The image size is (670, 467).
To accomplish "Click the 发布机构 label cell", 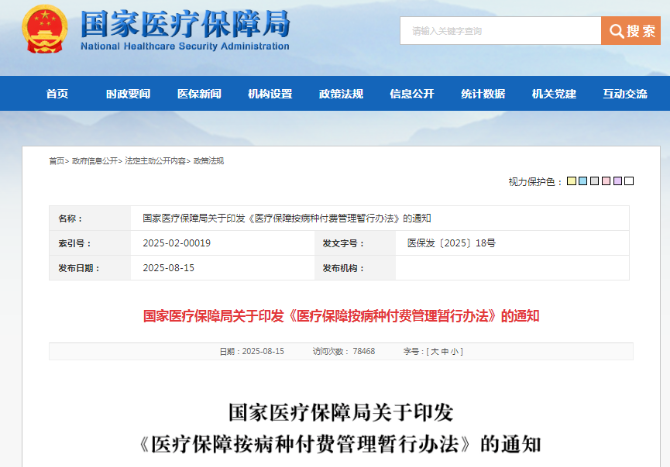I will 355,268.
